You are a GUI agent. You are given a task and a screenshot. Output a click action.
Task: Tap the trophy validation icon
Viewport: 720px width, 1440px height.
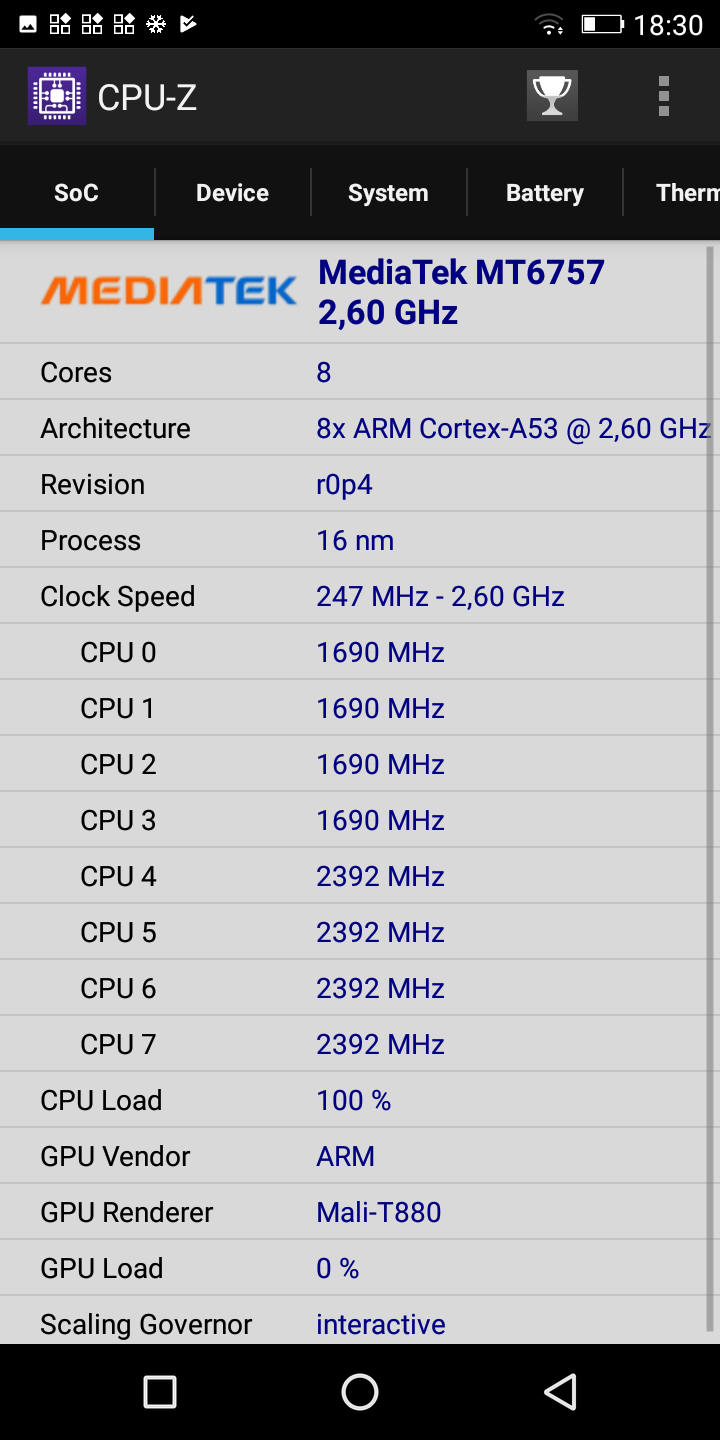pyautogui.click(x=552, y=96)
